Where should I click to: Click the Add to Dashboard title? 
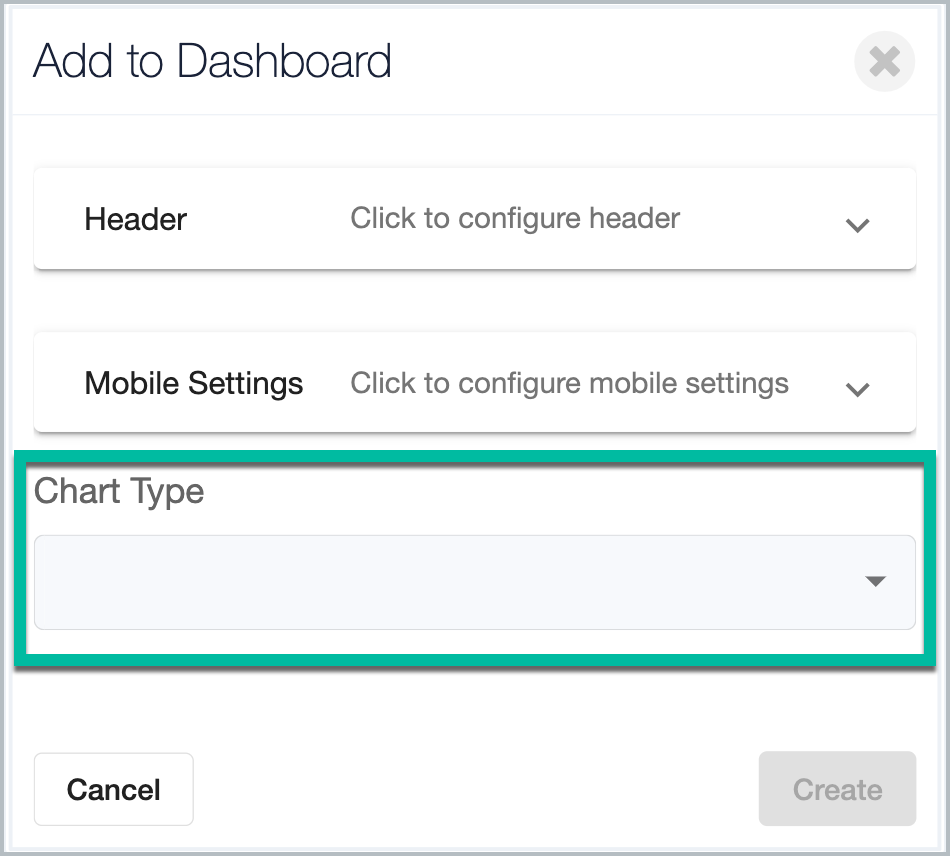coord(212,61)
